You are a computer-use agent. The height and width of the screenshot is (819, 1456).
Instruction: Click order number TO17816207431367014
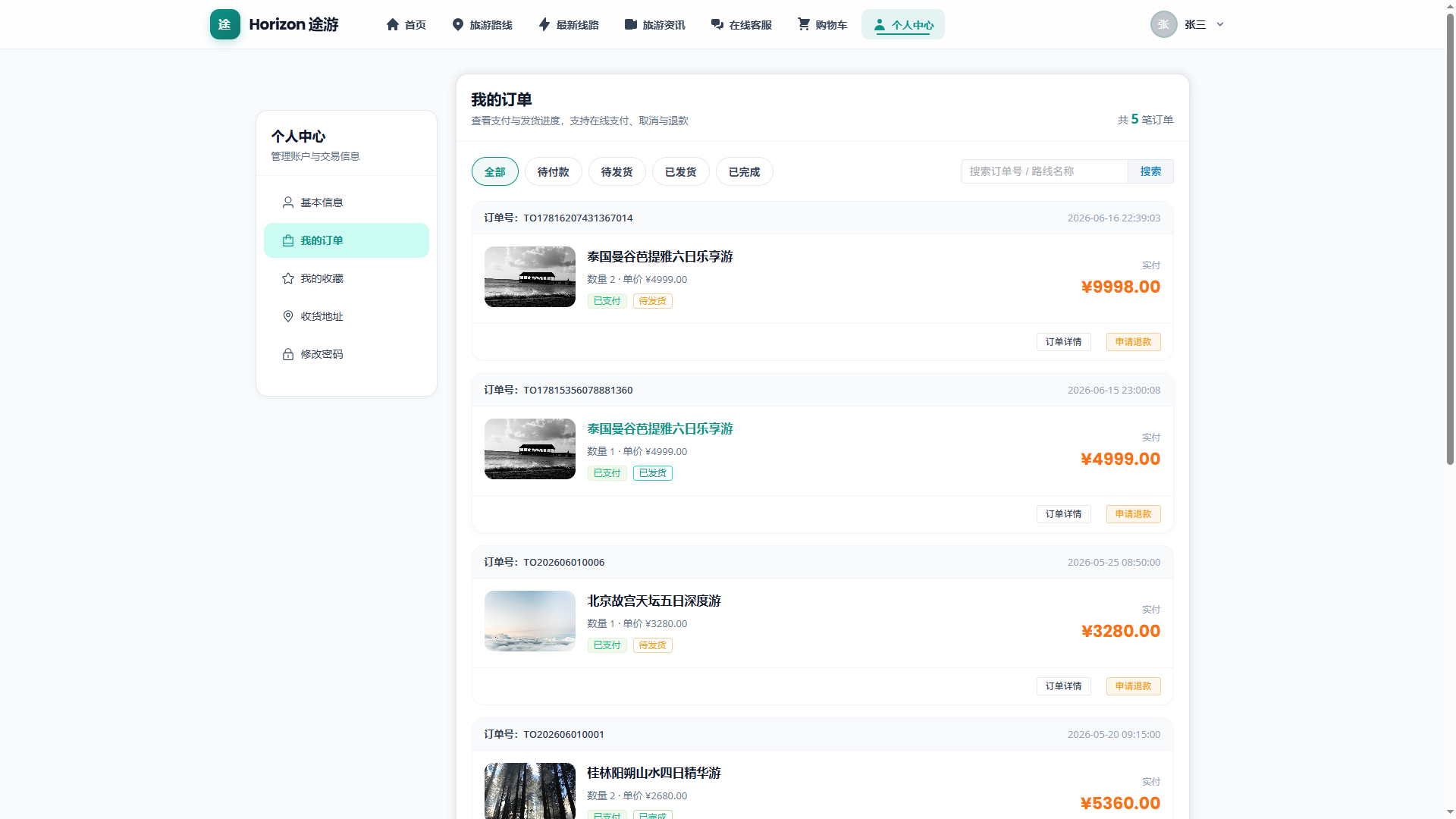click(x=578, y=218)
